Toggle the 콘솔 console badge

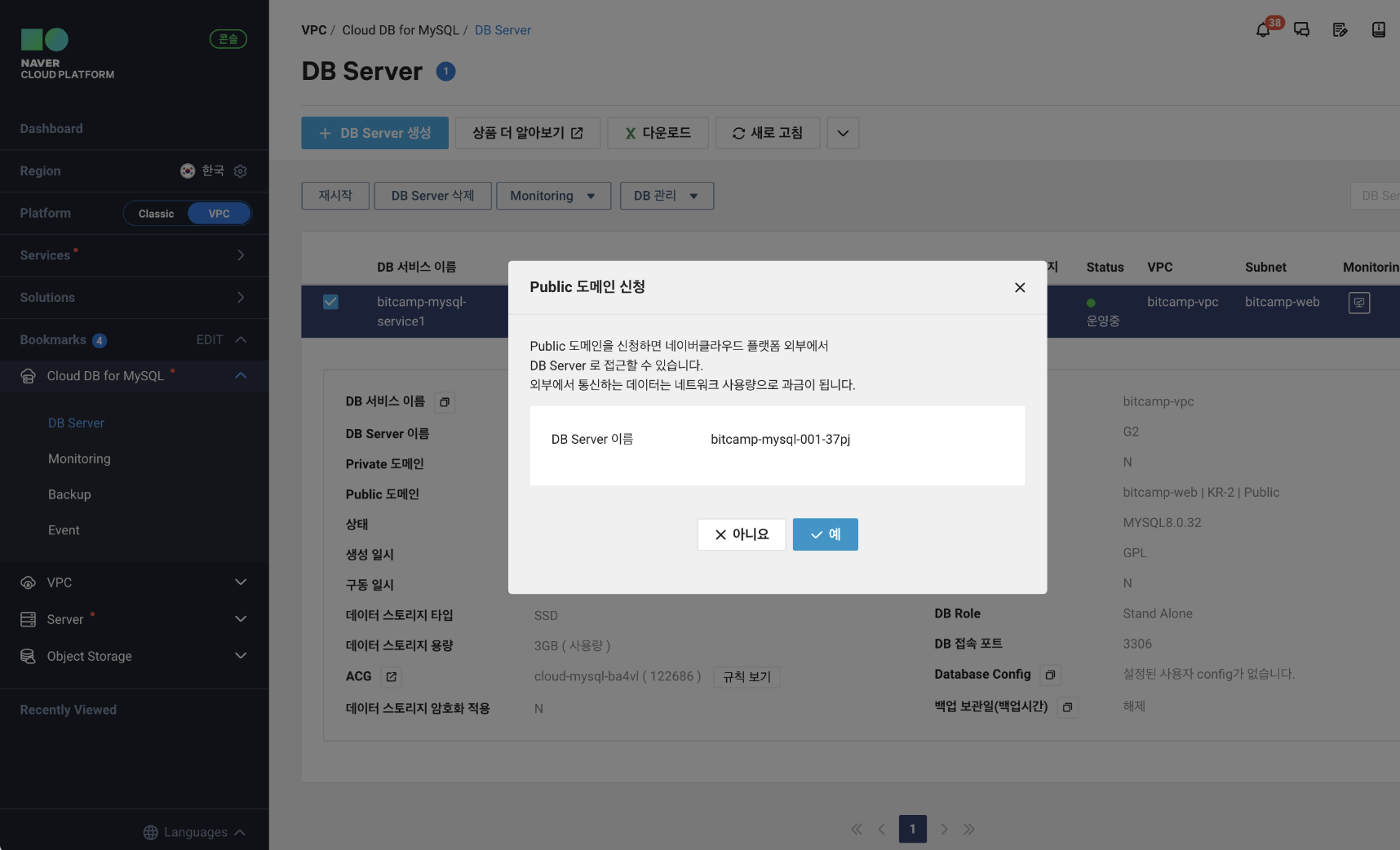[228, 39]
